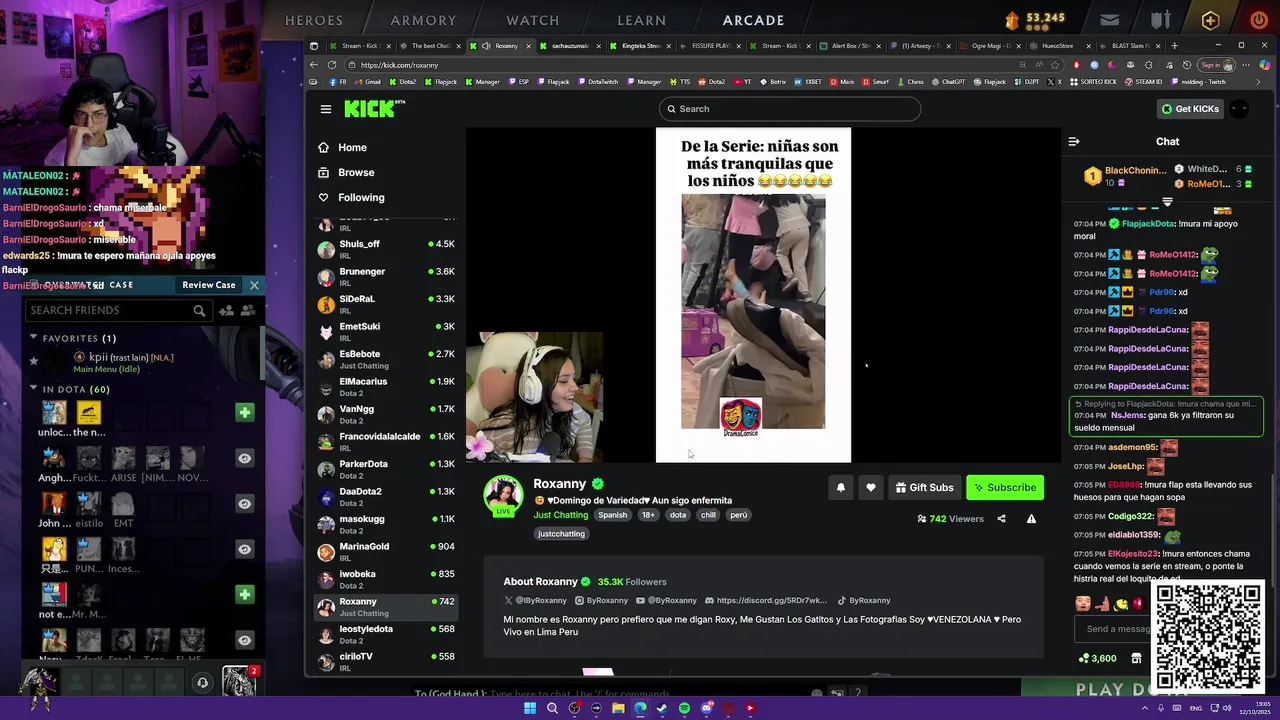Open Roxanny's TikTok ByRoxanny link

(x=864, y=601)
